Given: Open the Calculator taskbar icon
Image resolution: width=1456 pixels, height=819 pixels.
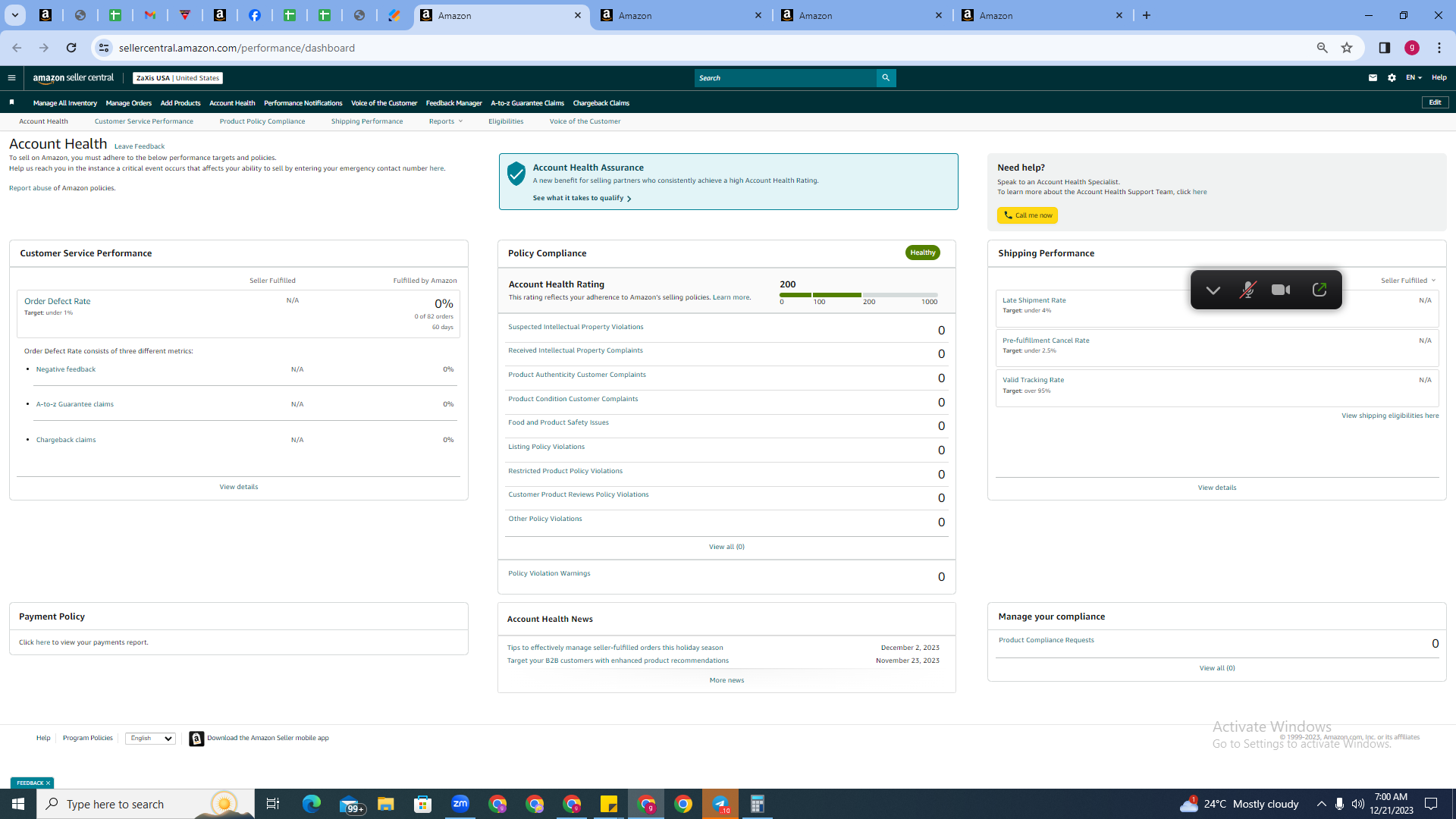Looking at the screenshot, I should (757, 804).
